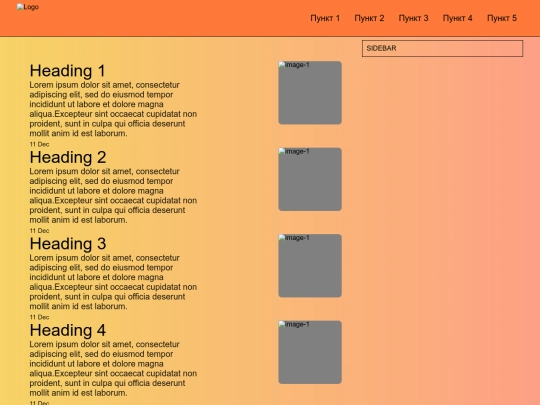Click the image thumbnail beside Heading 2
Screen dimensions: 540x405
310,179
